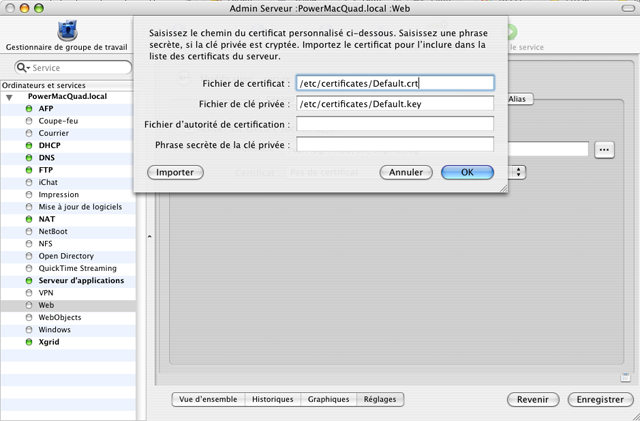The height and width of the screenshot is (421, 640).
Task: Click the toolbar toggle pill in title bar
Action: 628,8
